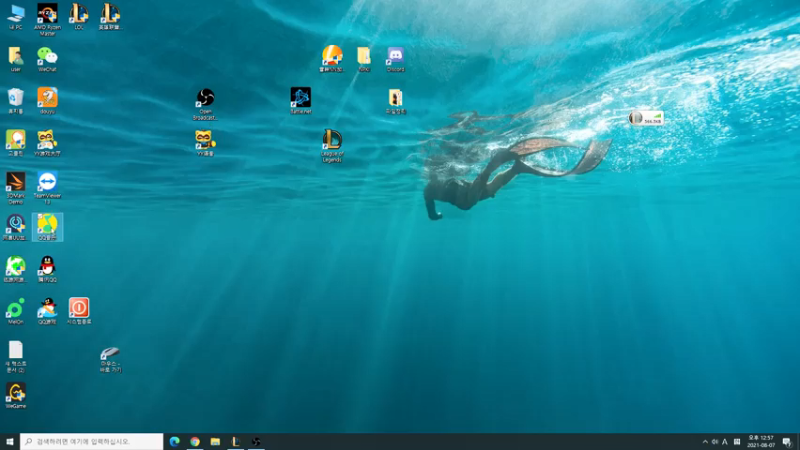
Task: Open the douyu shortcut
Action: [x=47, y=101]
